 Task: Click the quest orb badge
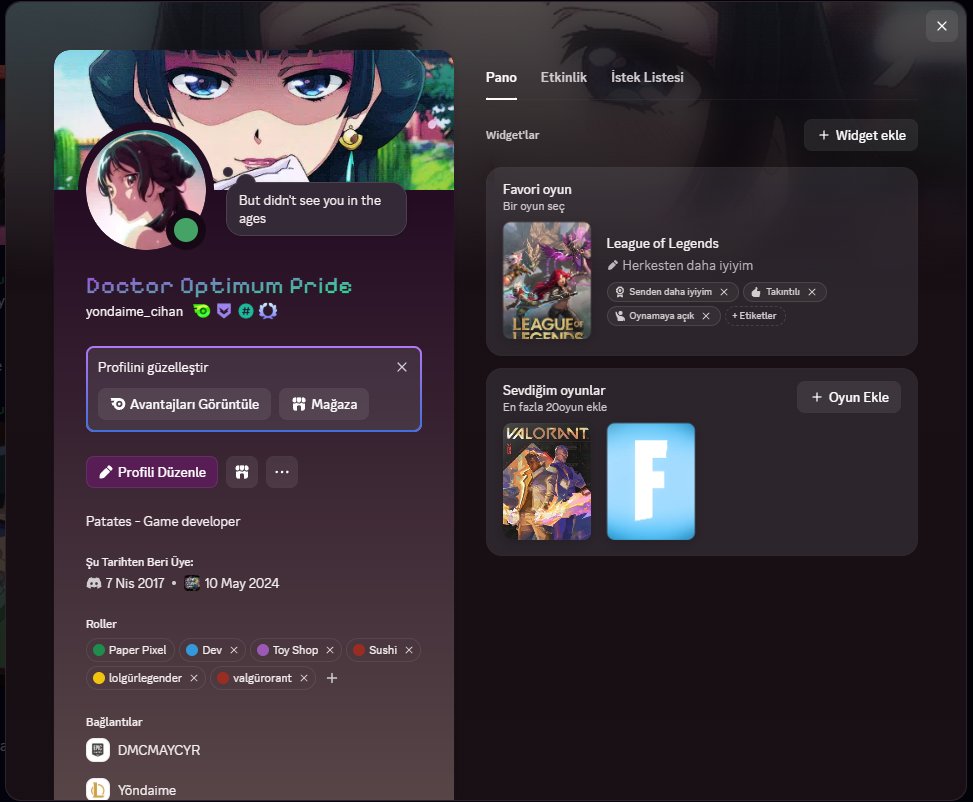tap(268, 311)
